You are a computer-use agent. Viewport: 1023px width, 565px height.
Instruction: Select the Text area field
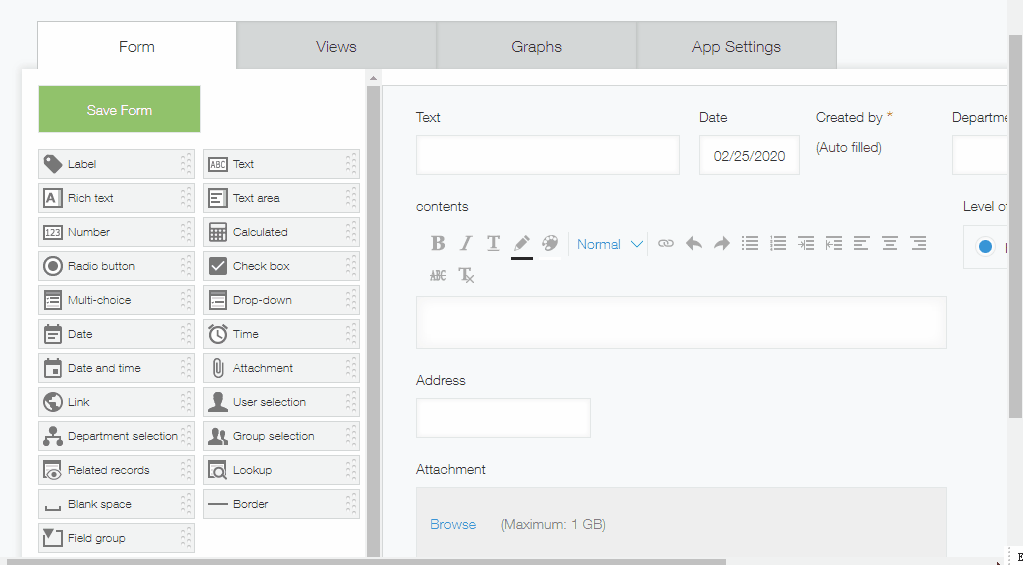(x=281, y=198)
